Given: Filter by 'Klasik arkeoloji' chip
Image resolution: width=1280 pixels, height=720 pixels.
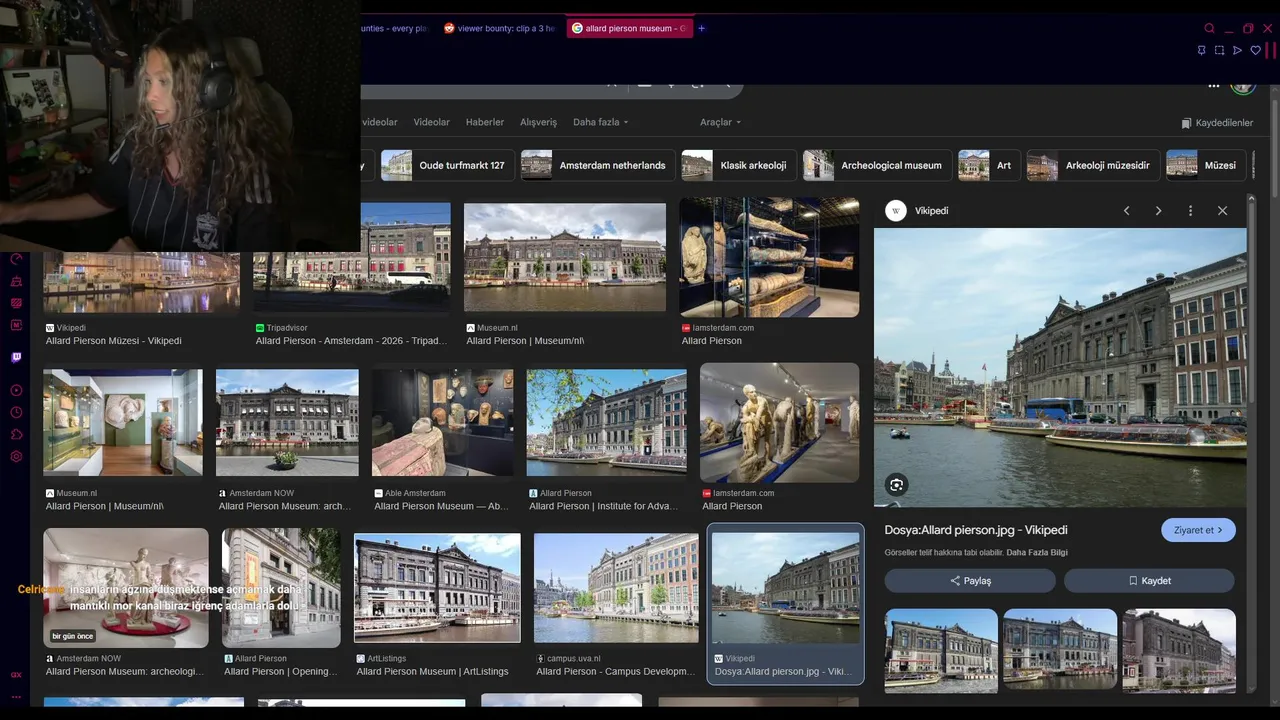Looking at the screenshot, I should point(738,165).
